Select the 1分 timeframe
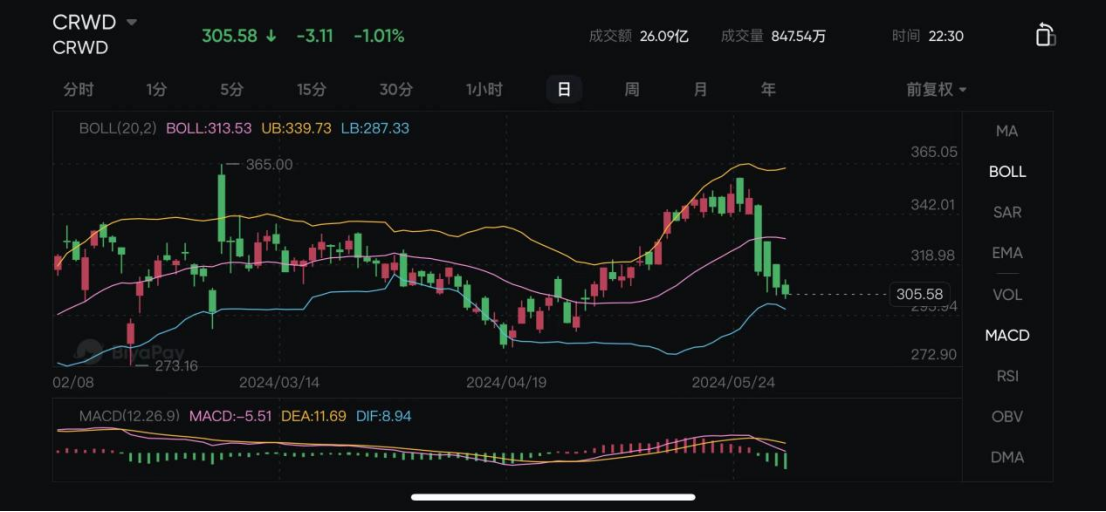Screen dimensions: 1106x512 click(157, 90)
